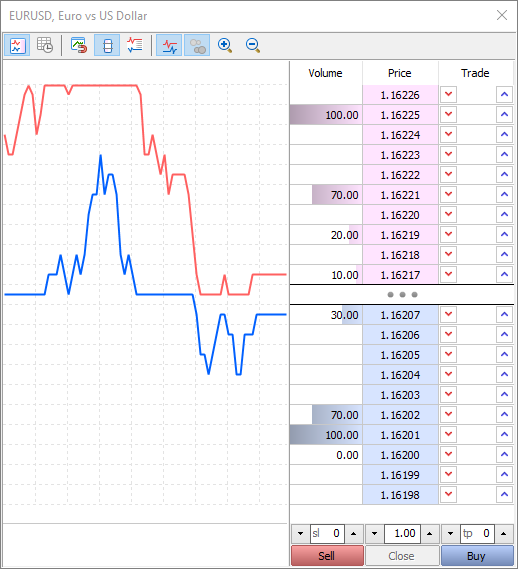
Task: Click the zoom in magnifier icon
Action: pyautogui.click(x=225, y=46)
